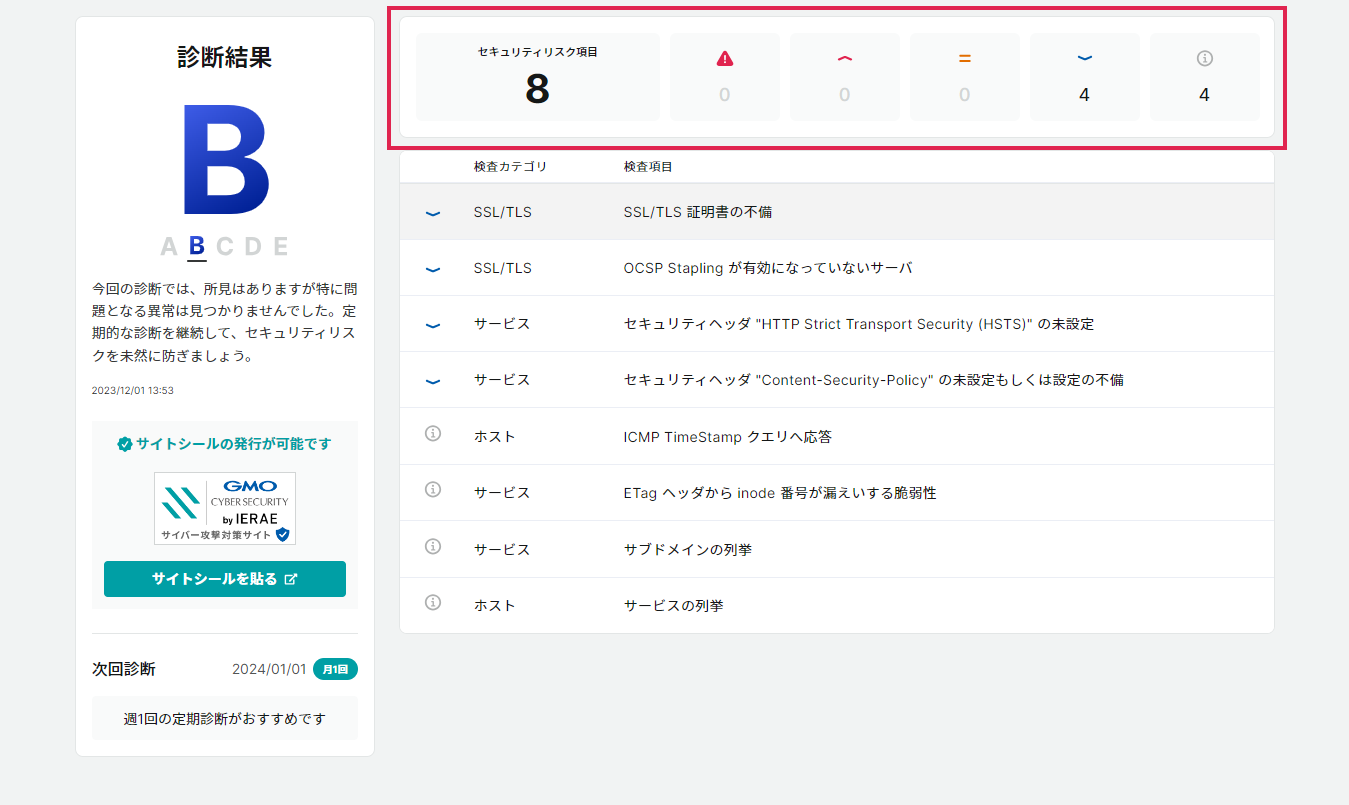The height and width of the screenshot is (805, 1349).
Task: Expand the OCSP Stapling finding row
Action: [767, 268]
